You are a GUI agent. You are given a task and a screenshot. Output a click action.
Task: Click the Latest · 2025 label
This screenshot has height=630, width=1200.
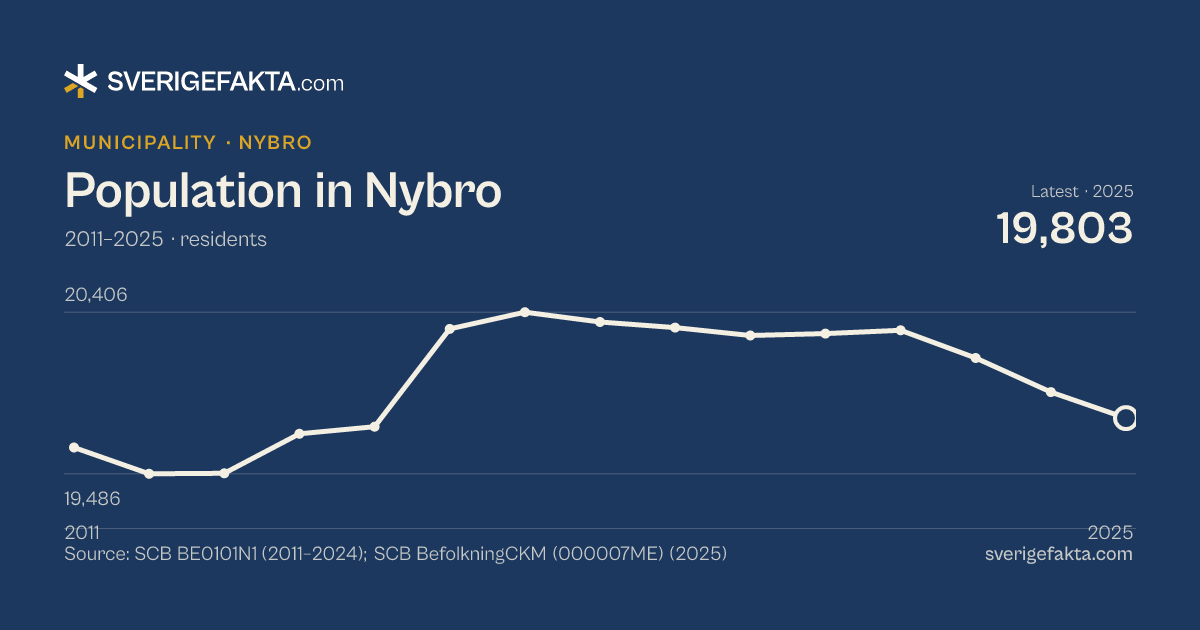click(1082, 191)
